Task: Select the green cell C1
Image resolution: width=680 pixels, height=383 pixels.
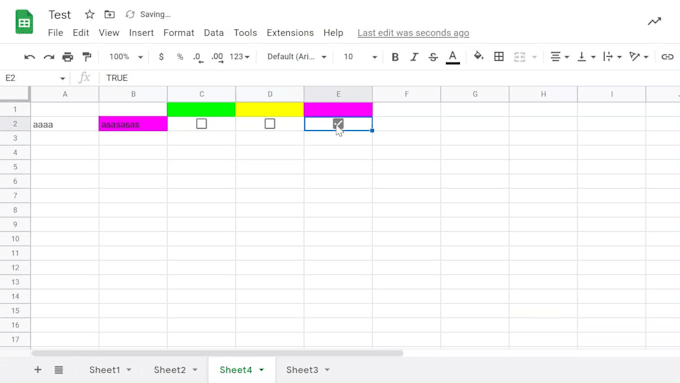Action: point(201,109)
